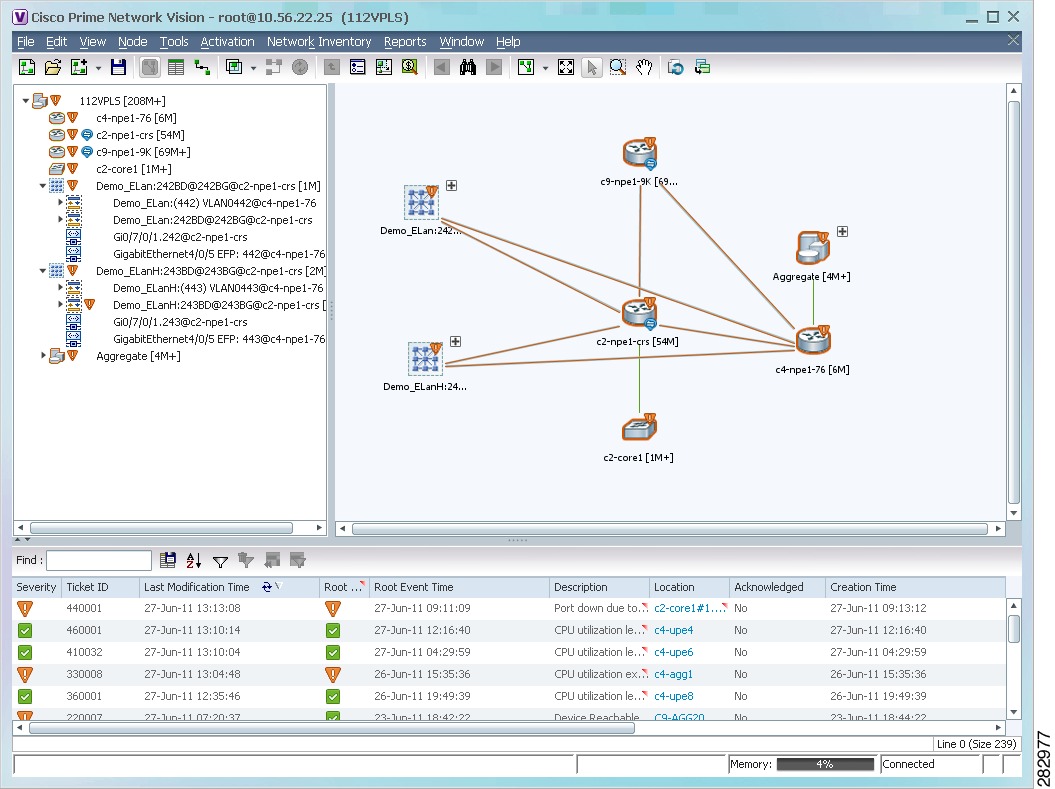This screenshot has height=789, width=1055.
Task: Click the Memory usage progress bar
Action: pyautogui.click(x=825, y=764)
